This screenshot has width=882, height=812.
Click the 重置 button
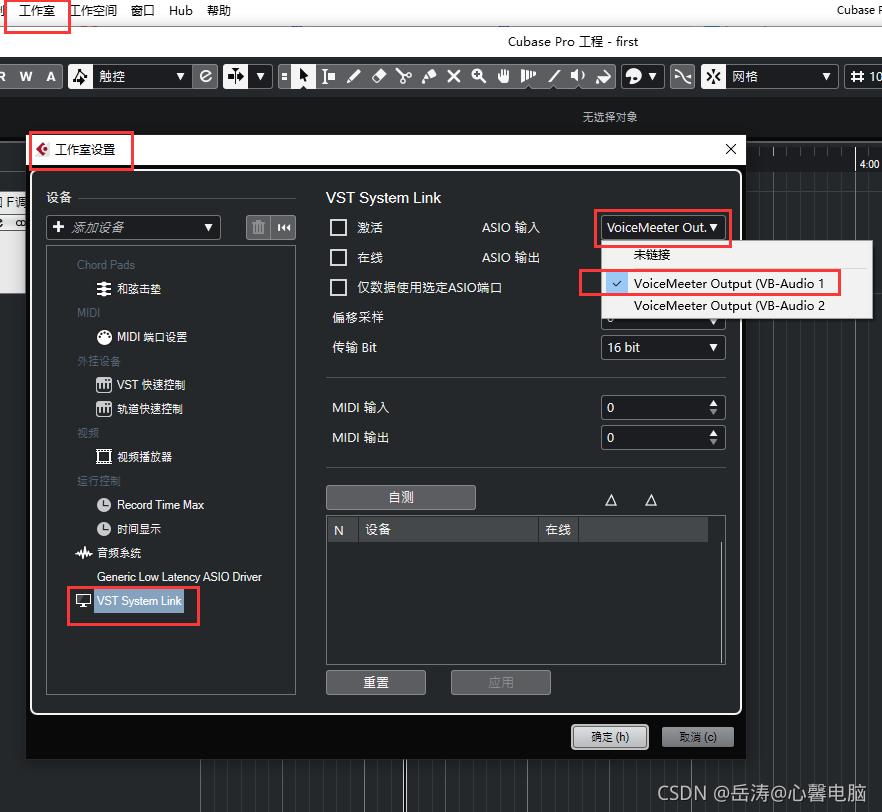coord(376,682)
